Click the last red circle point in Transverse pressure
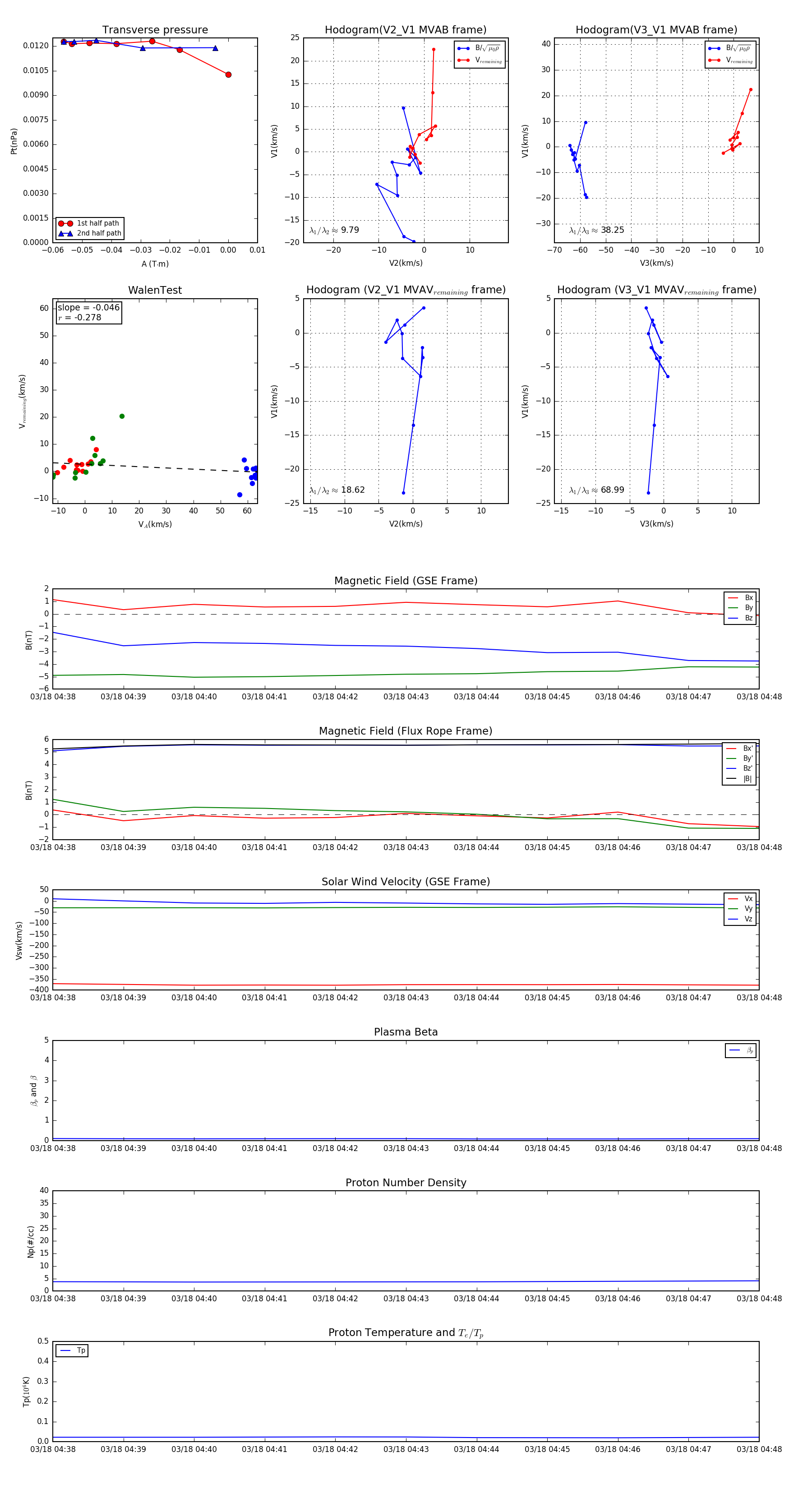The image size is (812, 1489). click(228, 74)
